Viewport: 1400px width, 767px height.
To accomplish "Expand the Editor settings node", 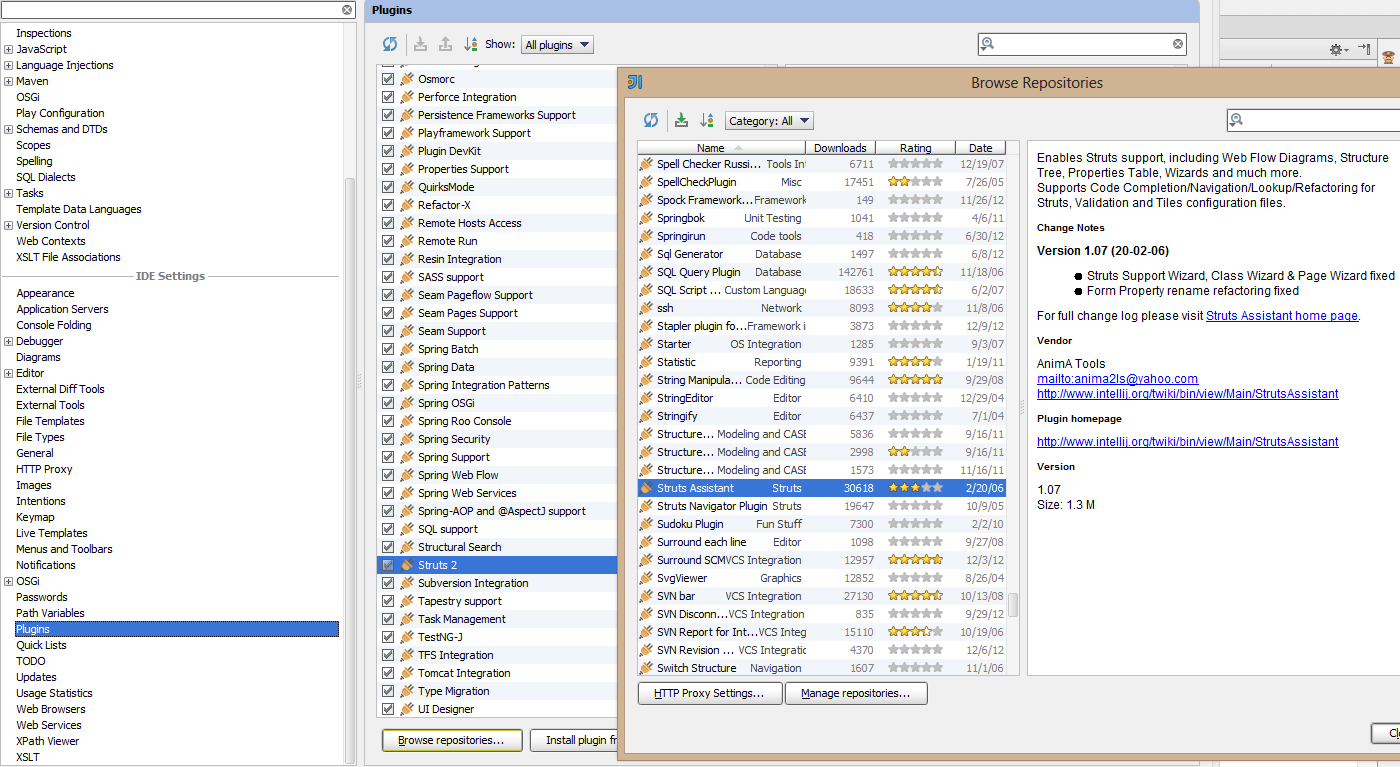I will 8,373.
